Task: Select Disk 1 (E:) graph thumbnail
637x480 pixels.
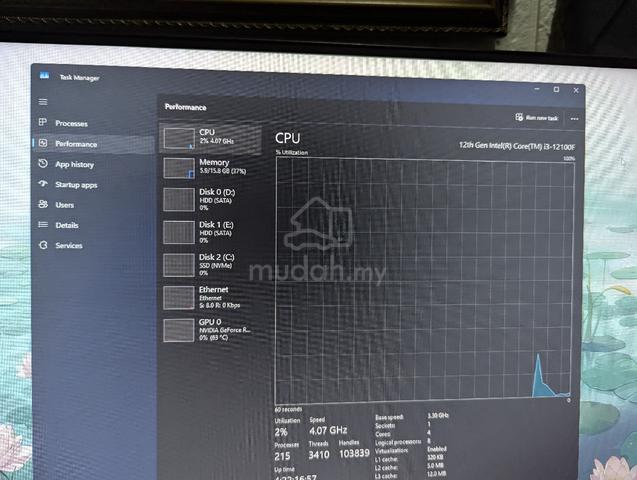Action: click(x=179, y=232)
